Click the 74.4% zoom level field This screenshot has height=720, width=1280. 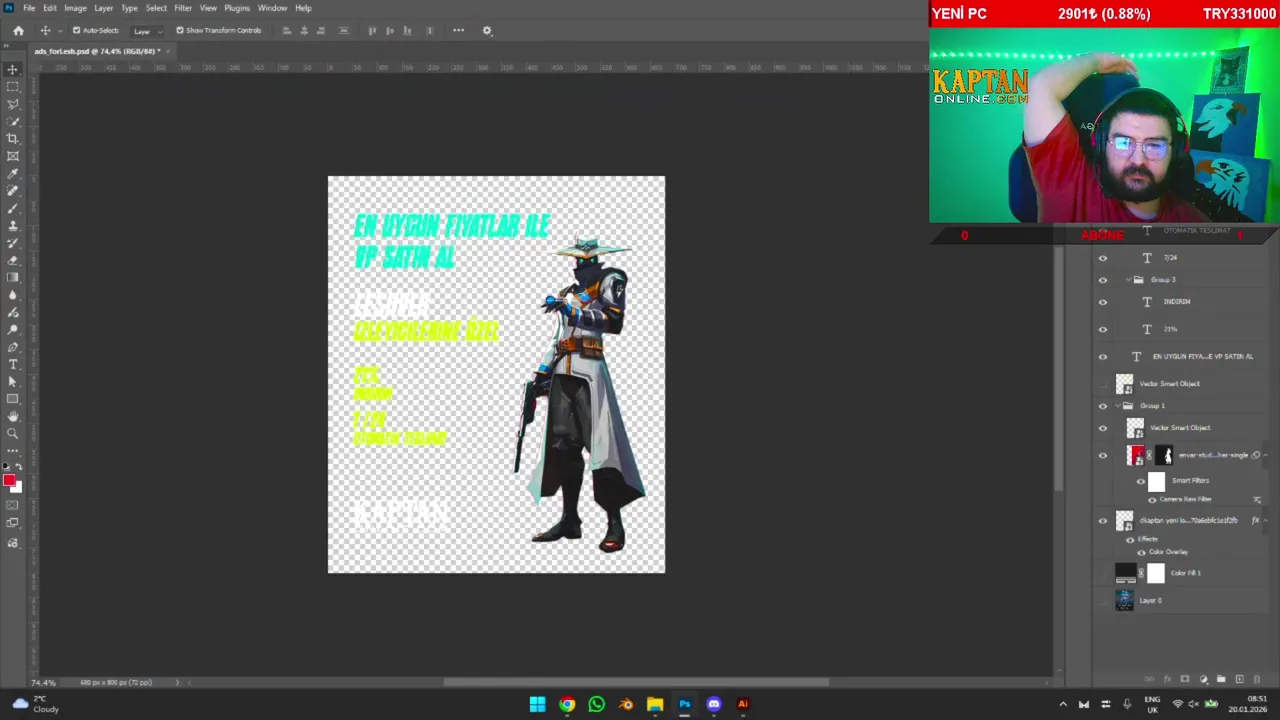tap(42, 682)
